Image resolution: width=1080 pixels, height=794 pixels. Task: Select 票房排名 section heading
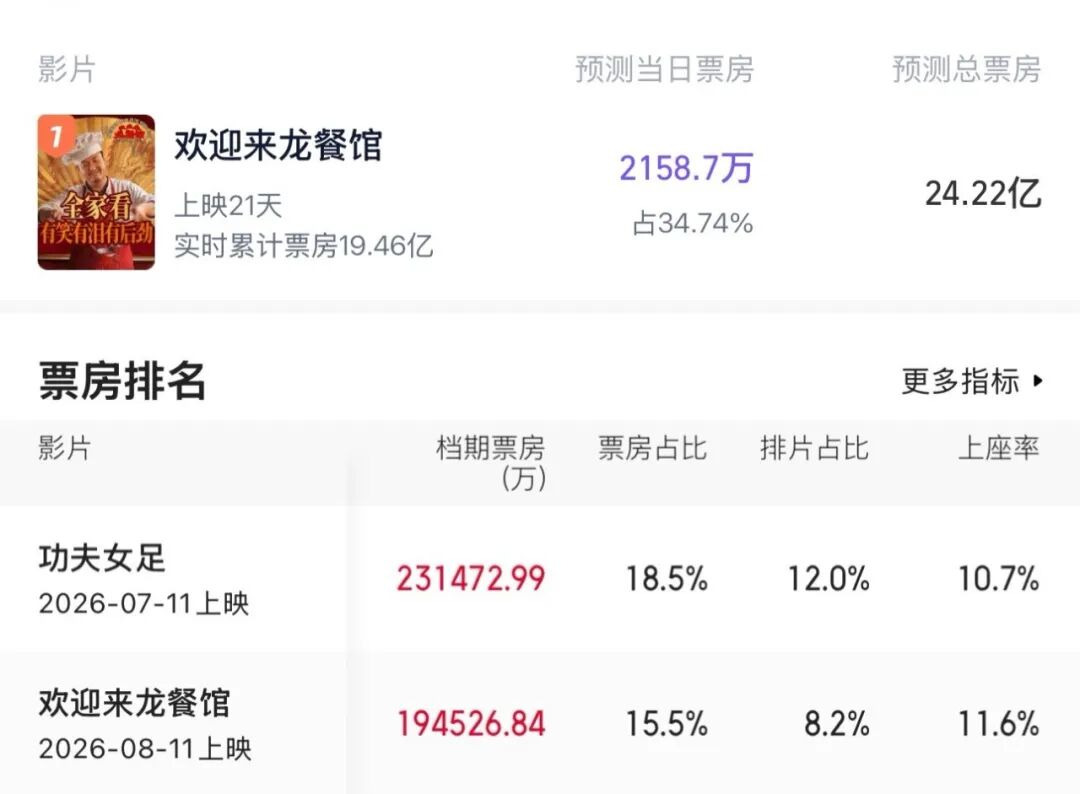(x=122, y=380)
